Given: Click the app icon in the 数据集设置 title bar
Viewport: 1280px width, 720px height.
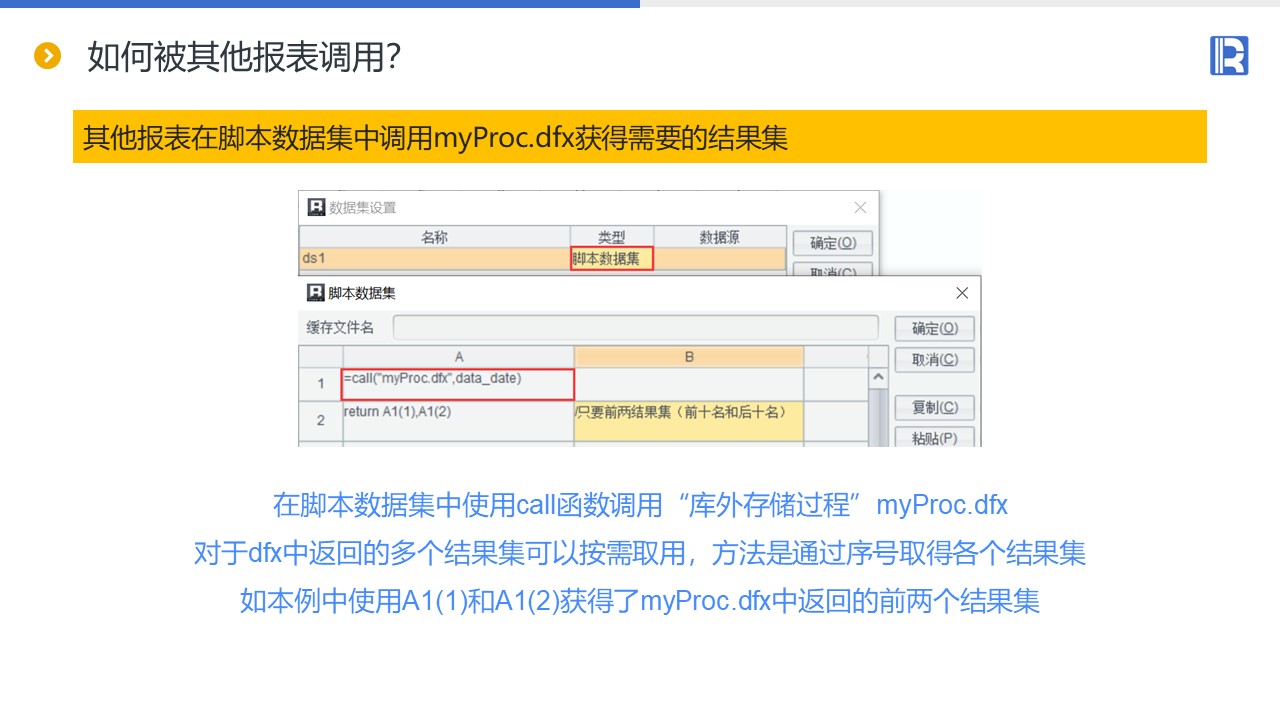Looking at the screenshot, I should (x=316, y=207).
